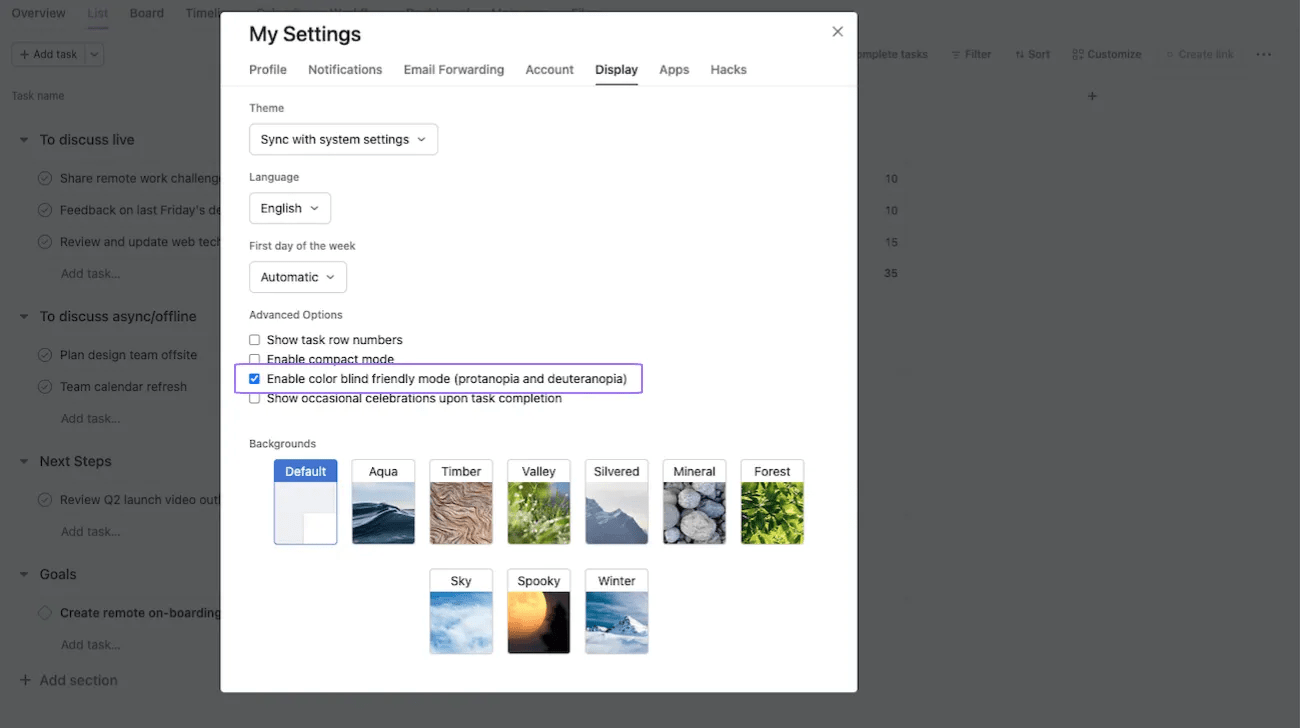Open the Customize view option

[1106, 54]
